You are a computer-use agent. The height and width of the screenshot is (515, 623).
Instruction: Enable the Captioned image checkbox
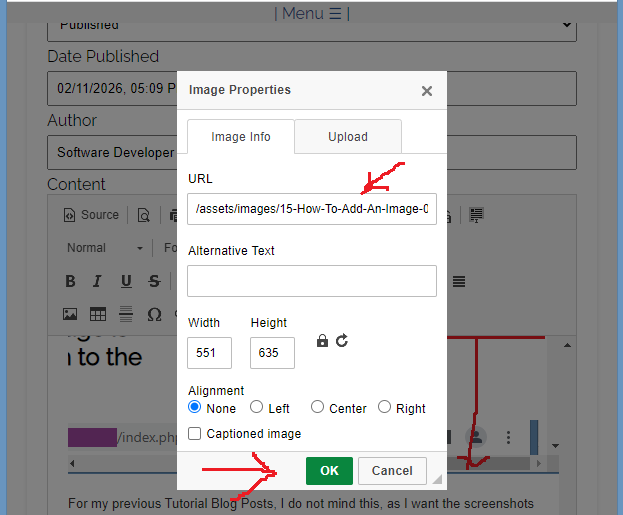[x=195, y=434]
